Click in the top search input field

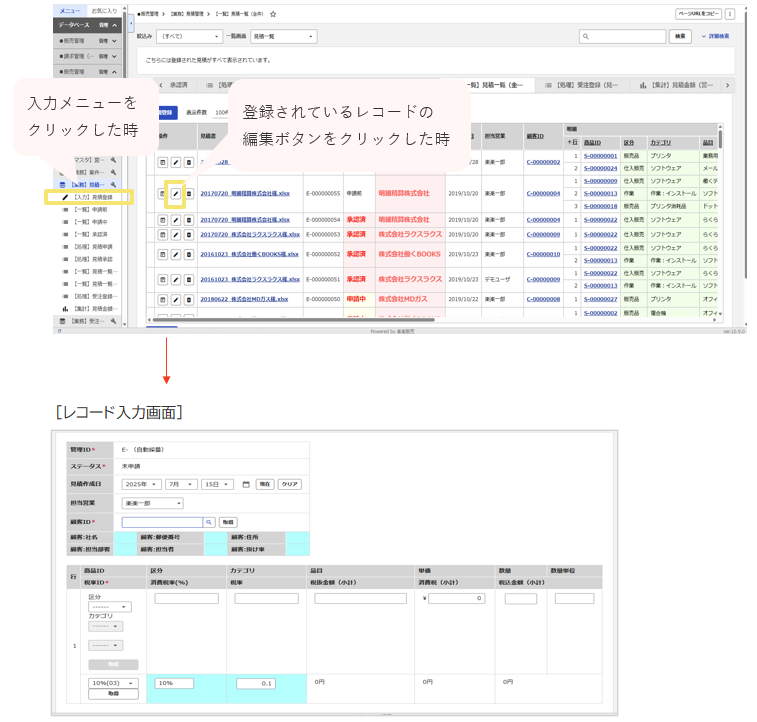click(623, 36)
